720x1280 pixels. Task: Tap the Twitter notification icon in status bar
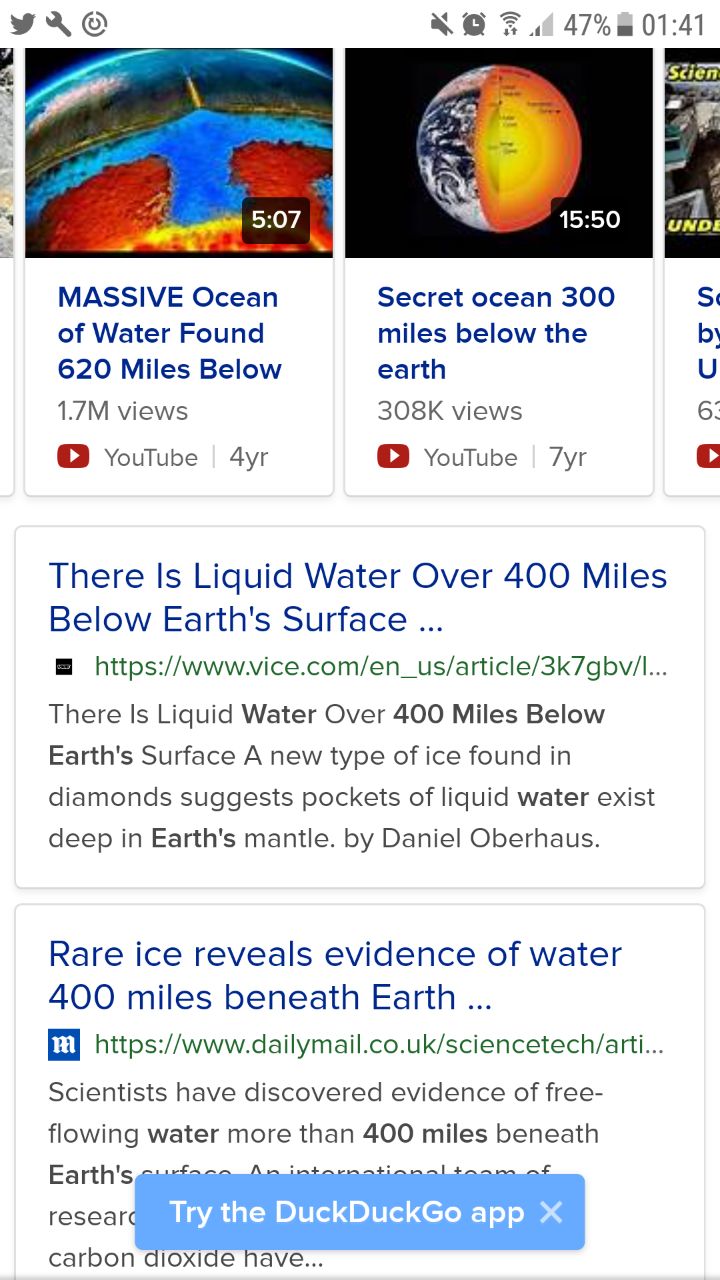pos(24,23)
